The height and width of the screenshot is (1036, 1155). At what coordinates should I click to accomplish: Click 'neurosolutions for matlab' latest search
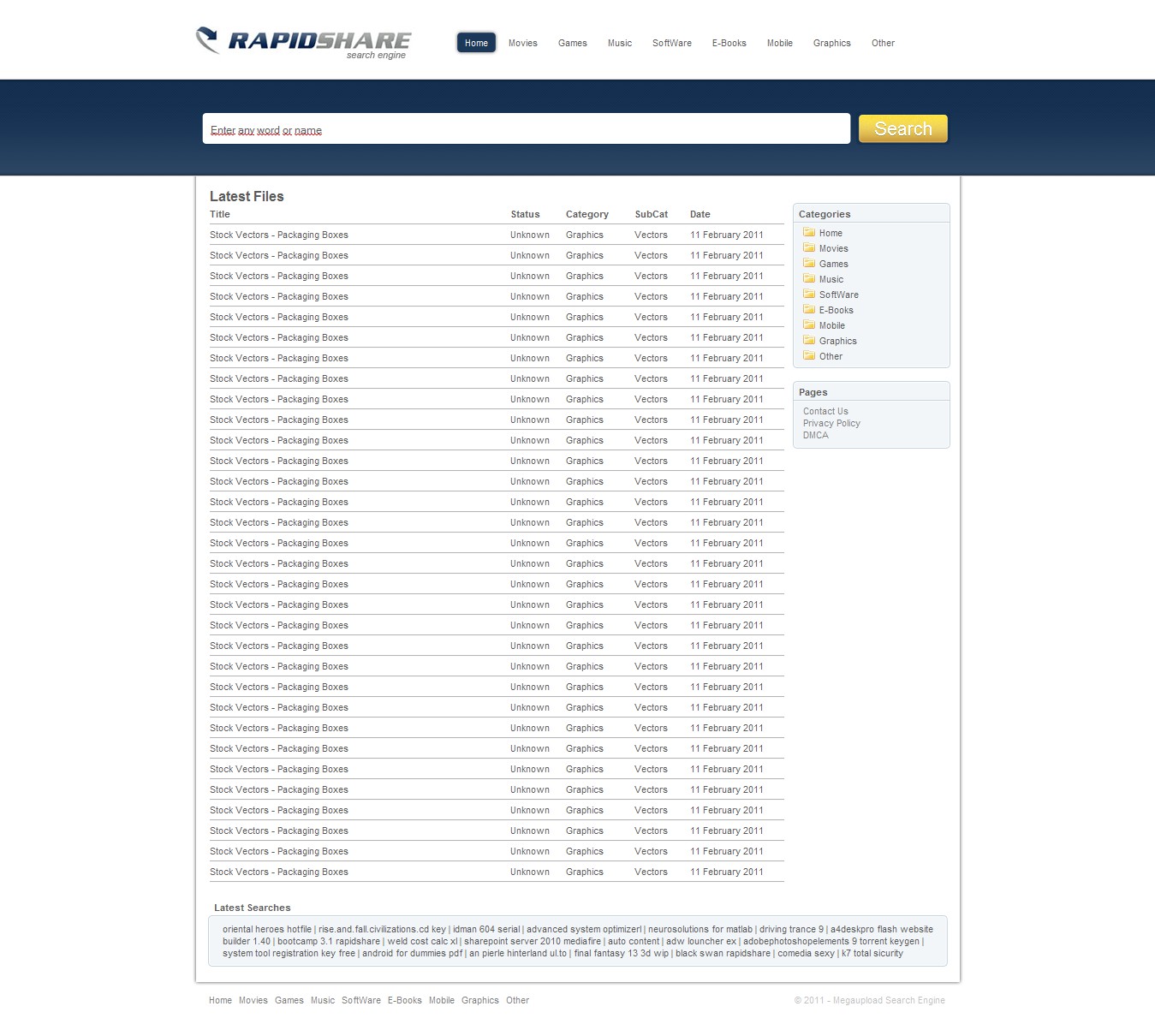pos(700,929)
